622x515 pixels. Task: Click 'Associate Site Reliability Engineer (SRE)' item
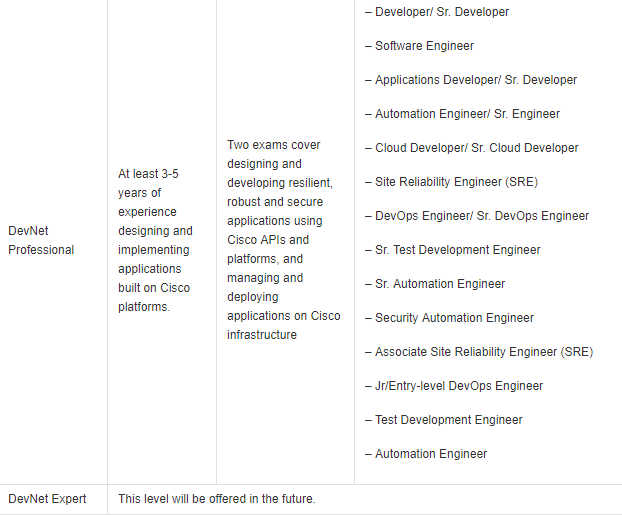(479, 352)
